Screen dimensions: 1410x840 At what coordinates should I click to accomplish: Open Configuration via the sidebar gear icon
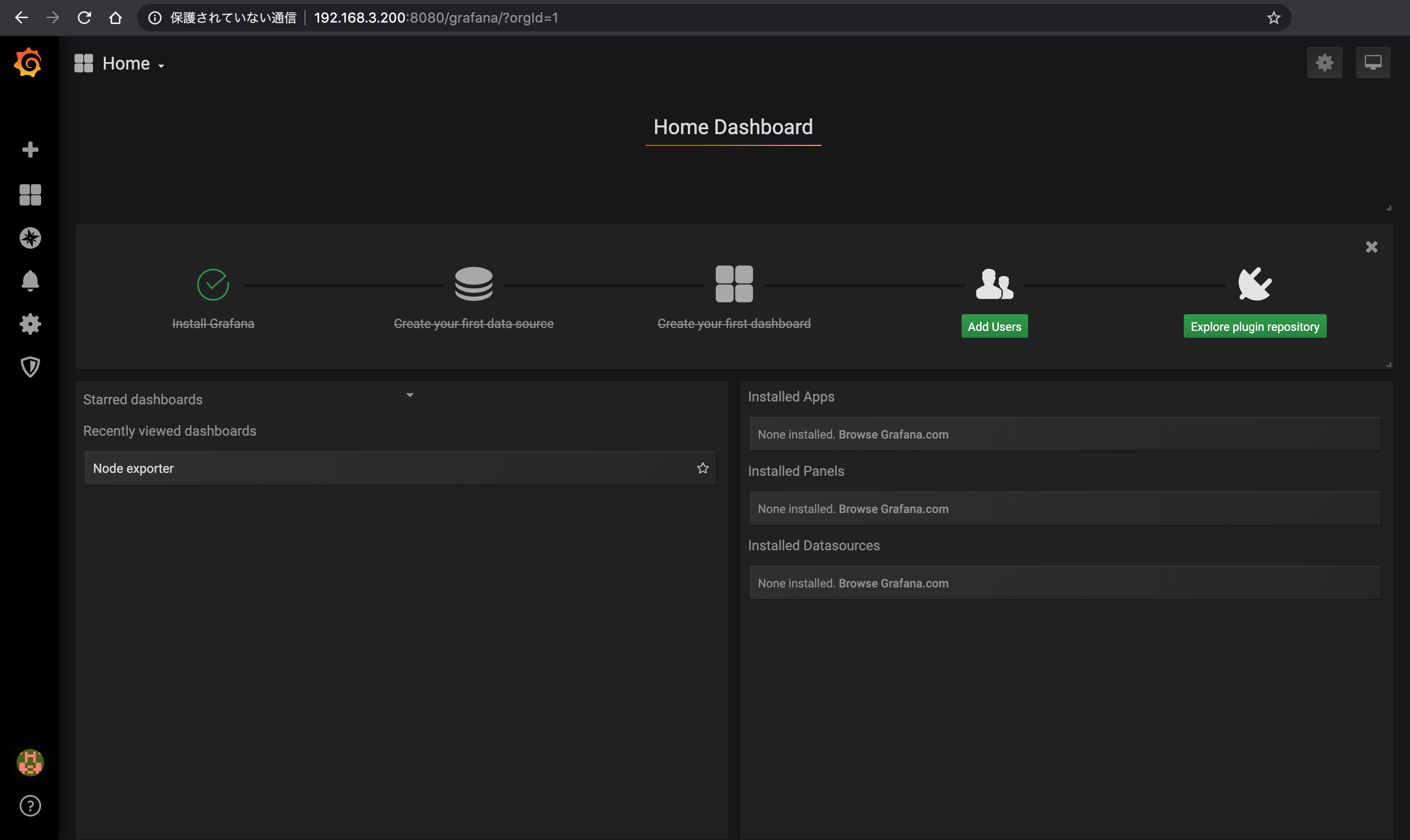click(30, 324)
